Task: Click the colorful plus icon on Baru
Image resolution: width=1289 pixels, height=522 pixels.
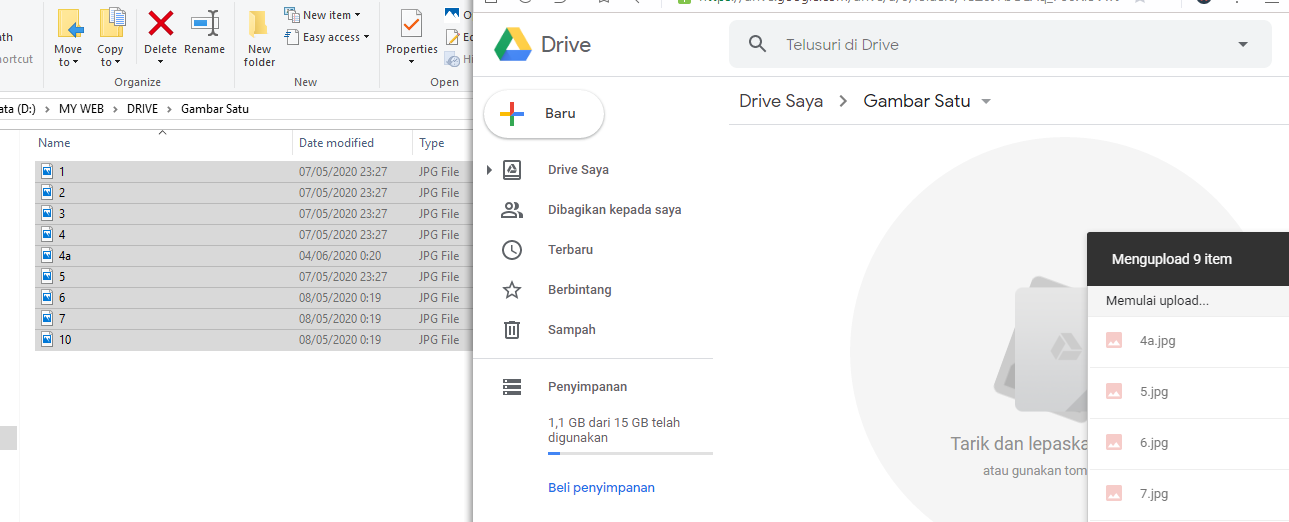Action: pos(512,114)
